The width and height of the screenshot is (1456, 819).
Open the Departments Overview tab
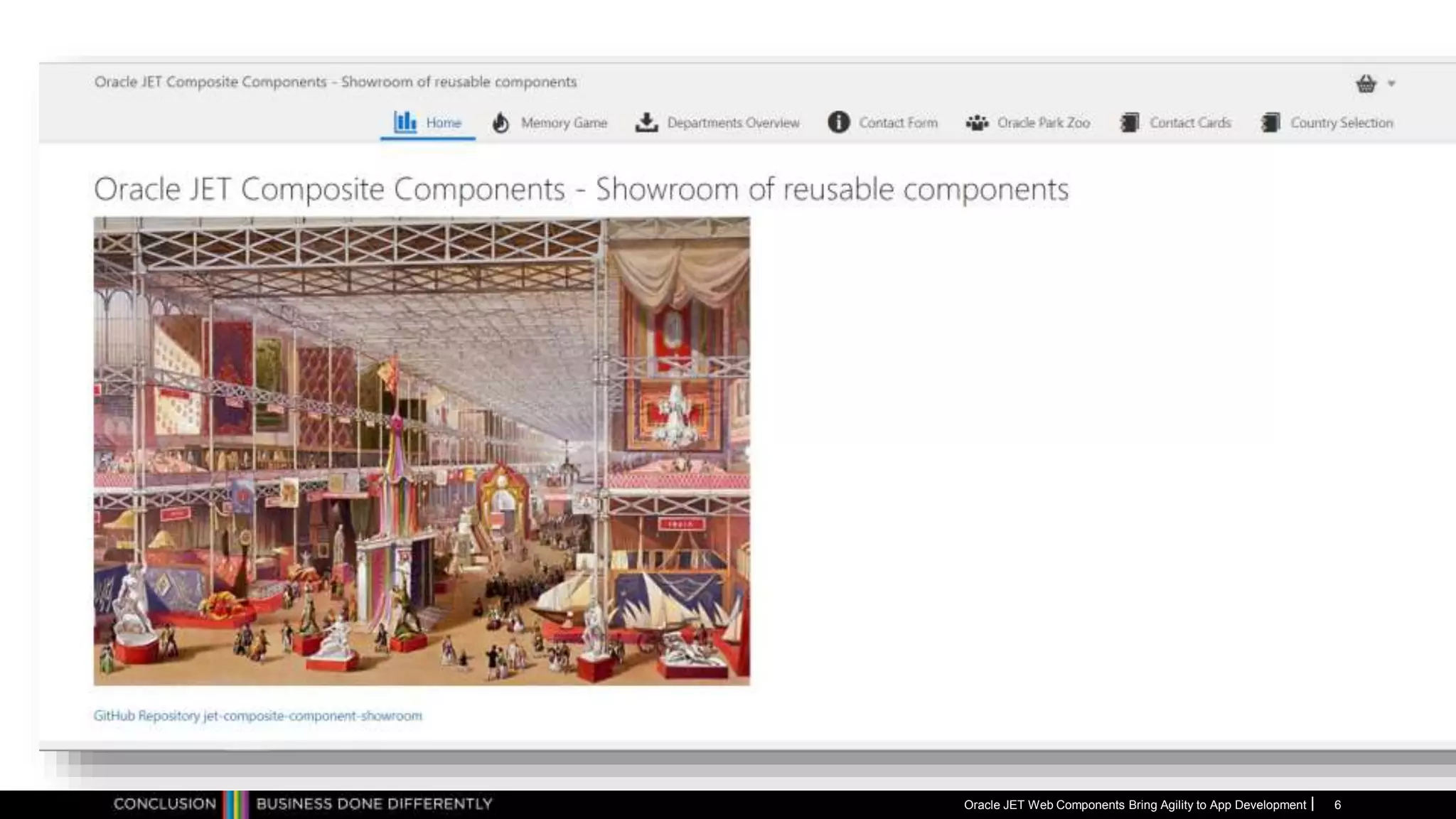[717, 123]
